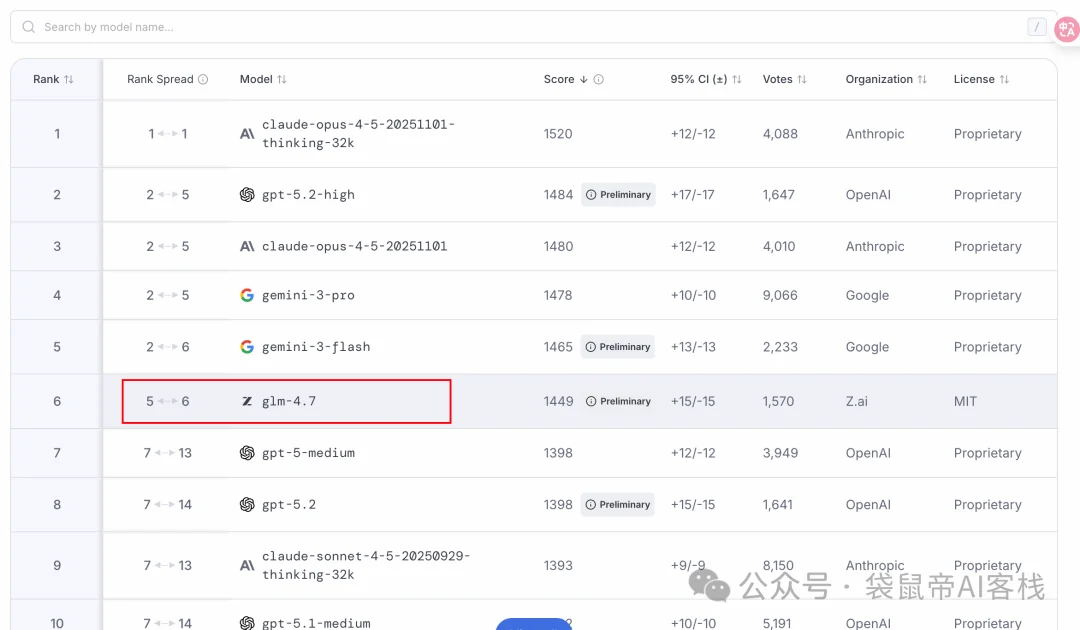Click the OpenAI logo next to gpt-5.2-high
Image resolution: width=1080 pixels, height=630 pixels.
247,195
